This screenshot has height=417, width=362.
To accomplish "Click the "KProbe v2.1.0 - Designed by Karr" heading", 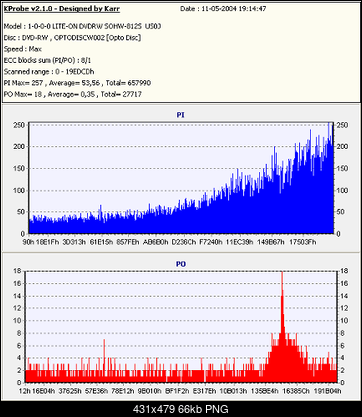I will [x=62, y=9].
